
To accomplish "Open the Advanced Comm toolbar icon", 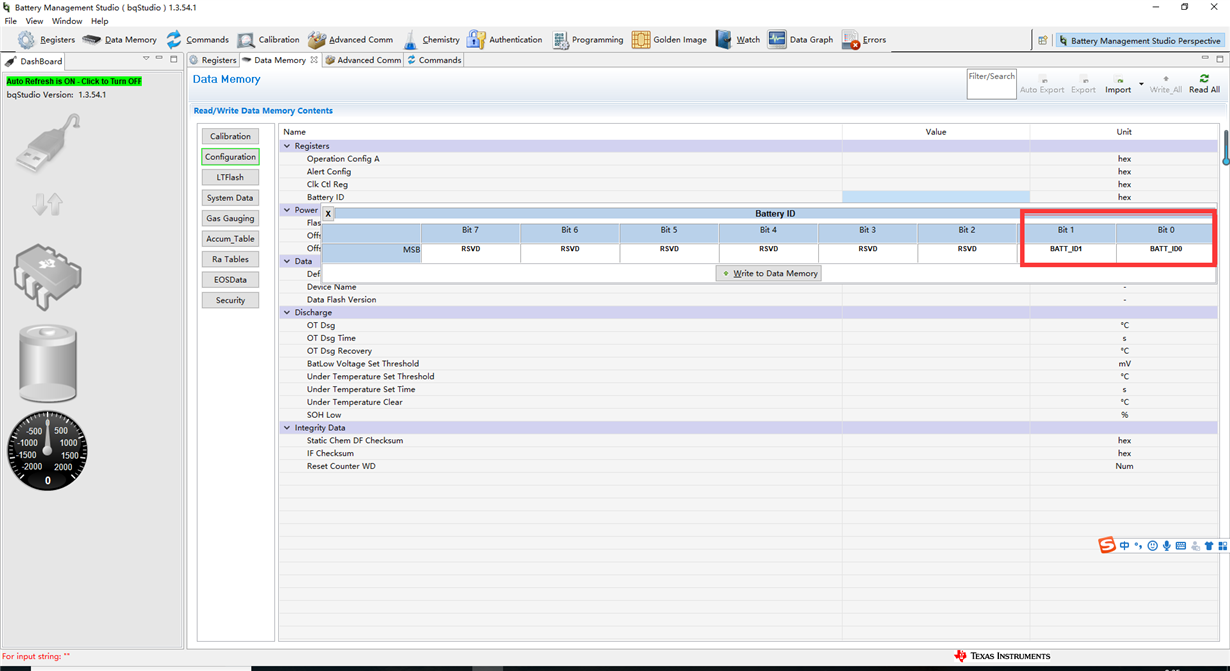I will point(317,40).
